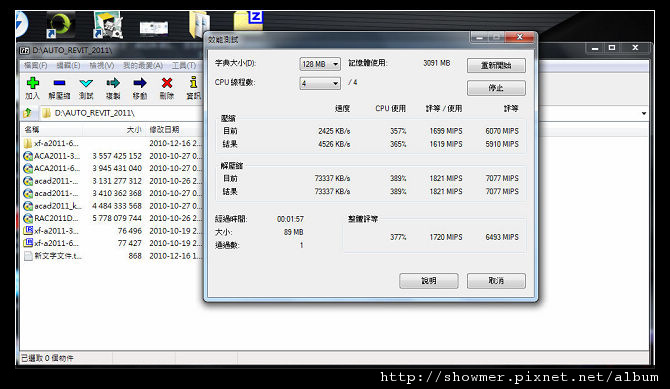Open the File (檔案) menu
This screenshot has width=670, height=389.
[35, 65]
